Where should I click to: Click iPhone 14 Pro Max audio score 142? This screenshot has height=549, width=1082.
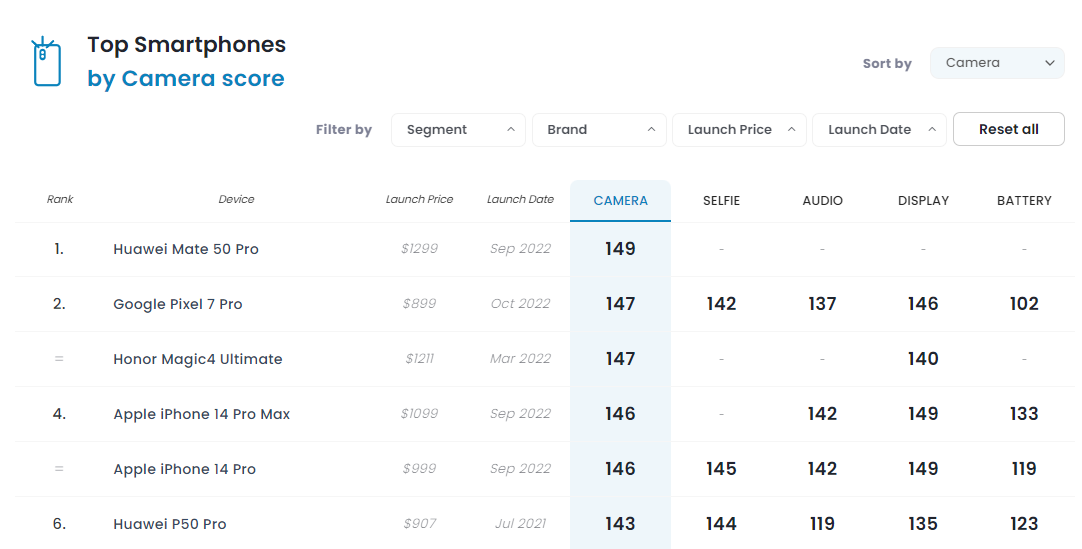tap(823, 415)
